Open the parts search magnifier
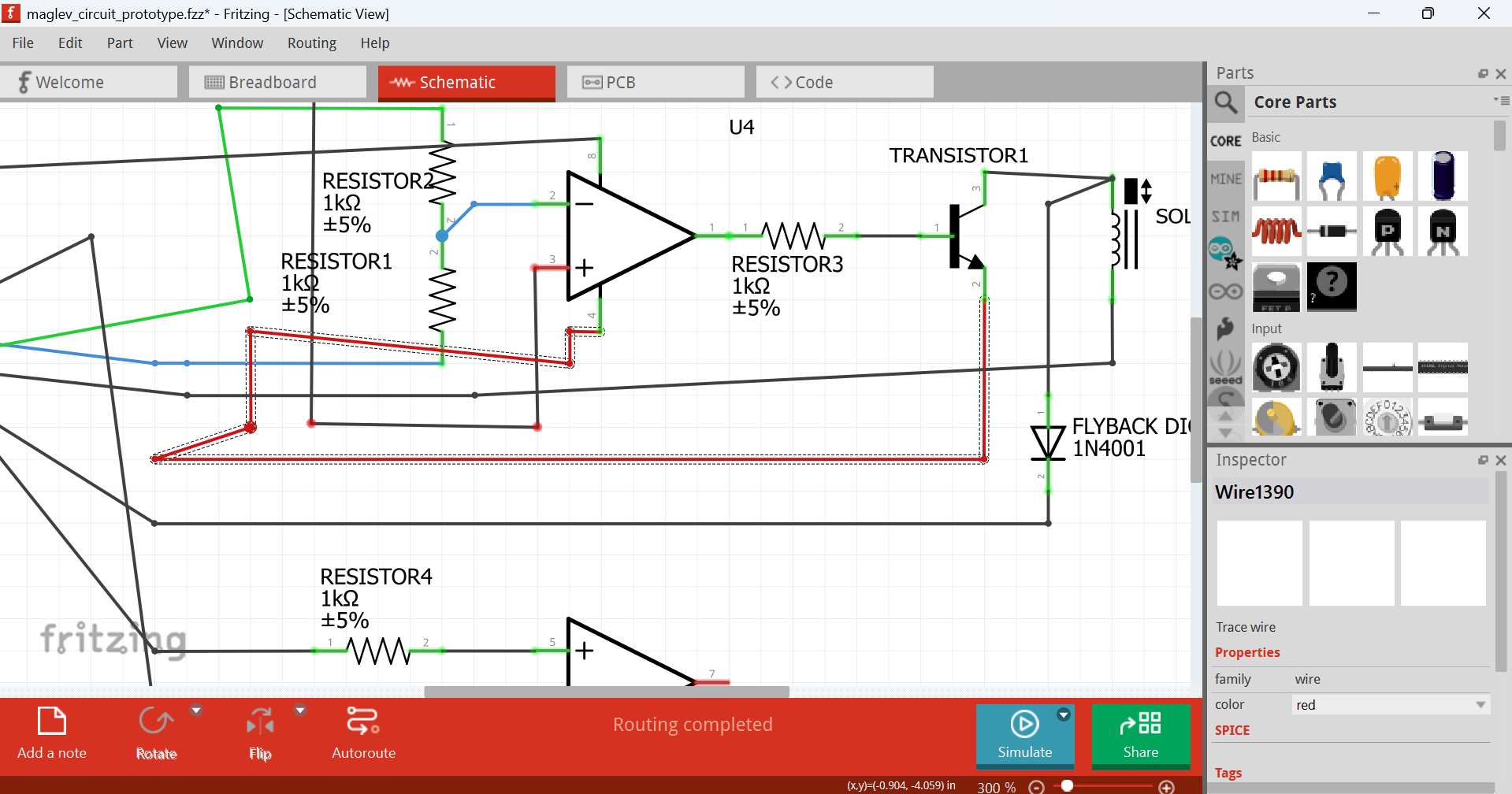Screen dimensions: 1512x794 point(1226,102)
